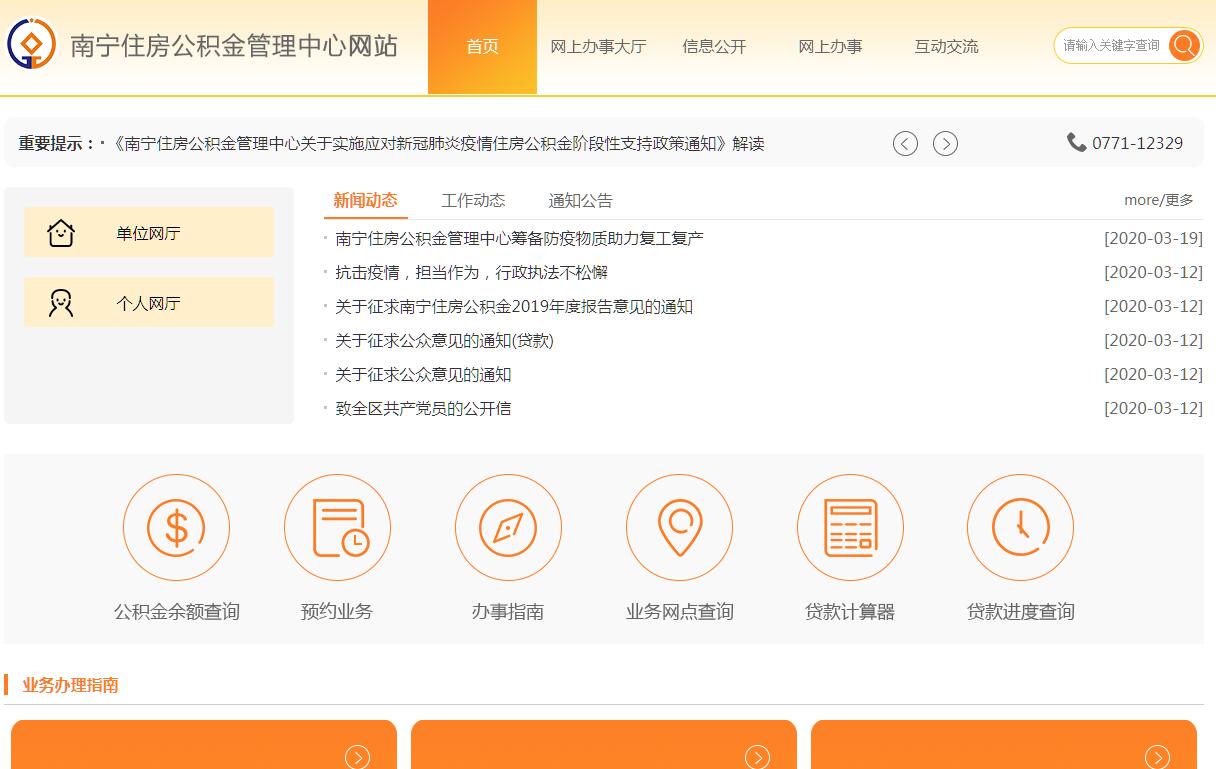Enter the 个人网厅 portal button

pyautogui.click(x=149, y=303)
